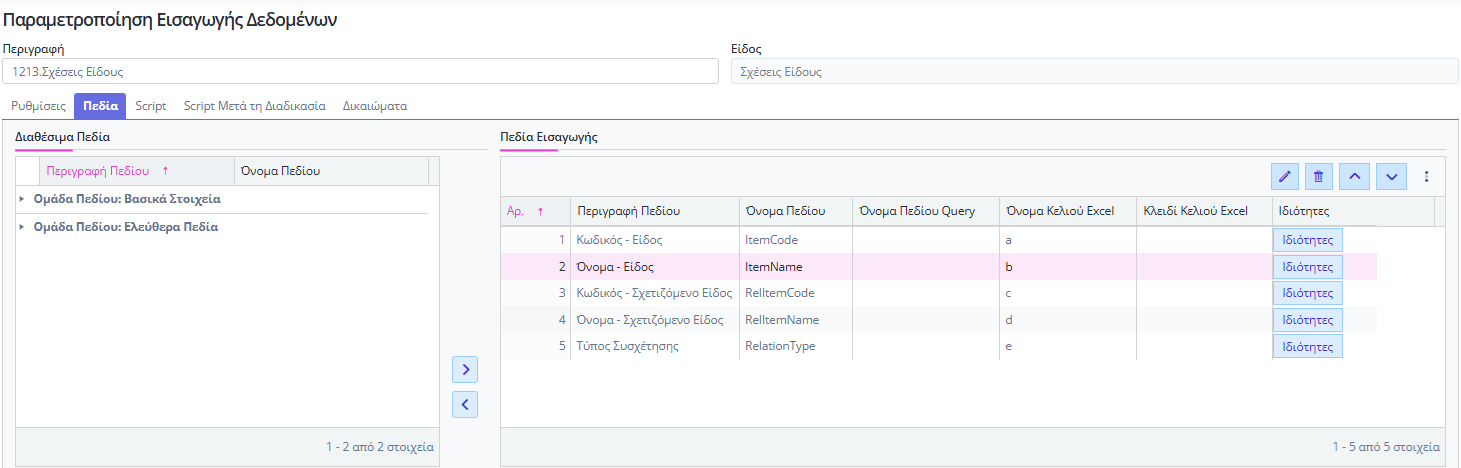Switch to the Ρυθμίσεις tab
This screenshot has width=1461, height=468.
coord(38,105)
